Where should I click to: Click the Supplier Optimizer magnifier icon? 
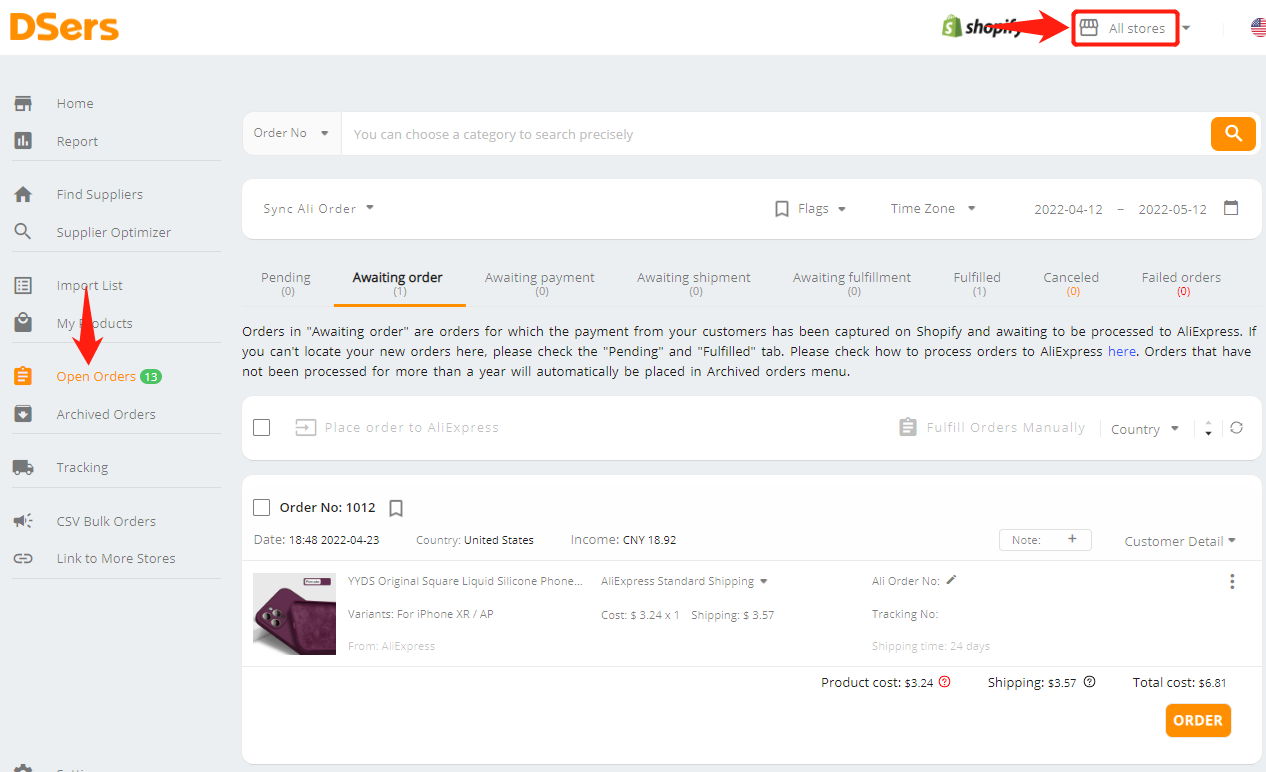pos(23,232)
